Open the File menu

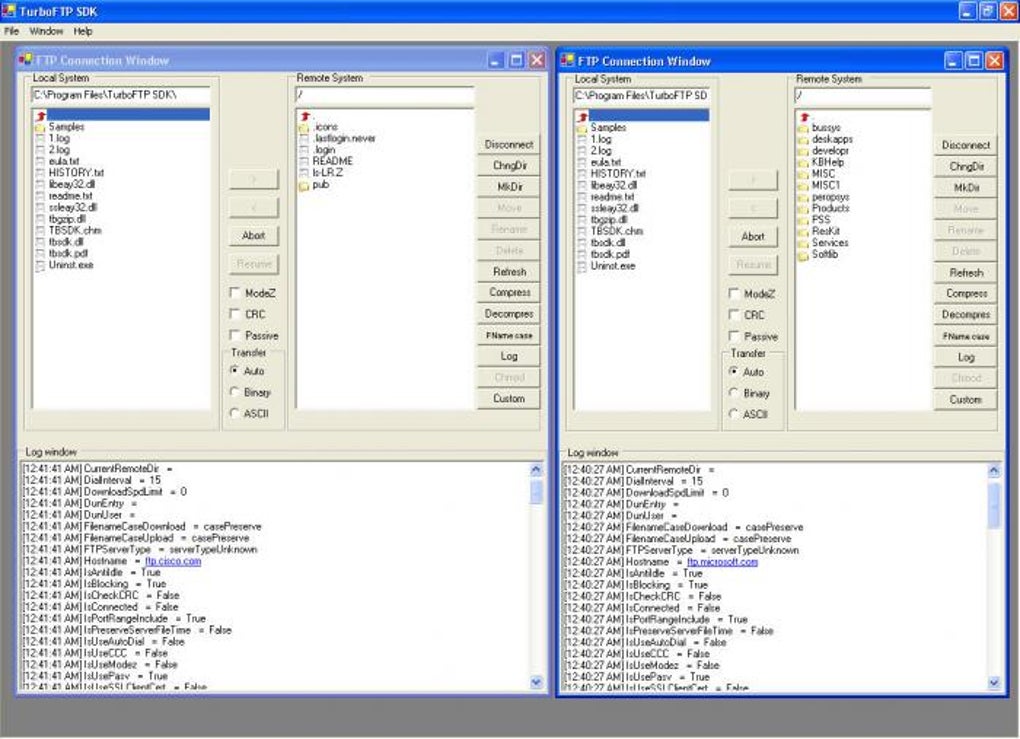(x=12, y=31)
